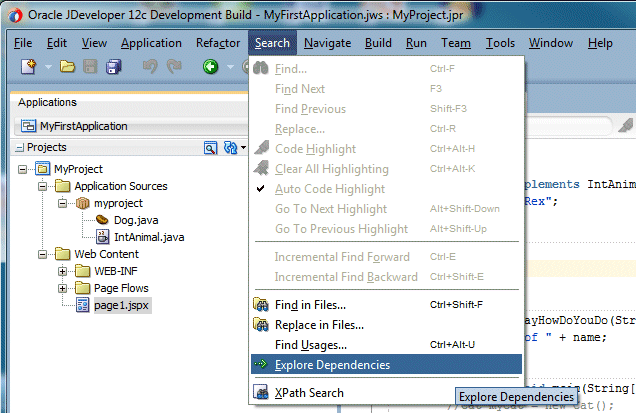Viewport: 636px width, 413px height.
Task: Click the highlighter icon beside editor search field
Action: [x=626, y=125]
